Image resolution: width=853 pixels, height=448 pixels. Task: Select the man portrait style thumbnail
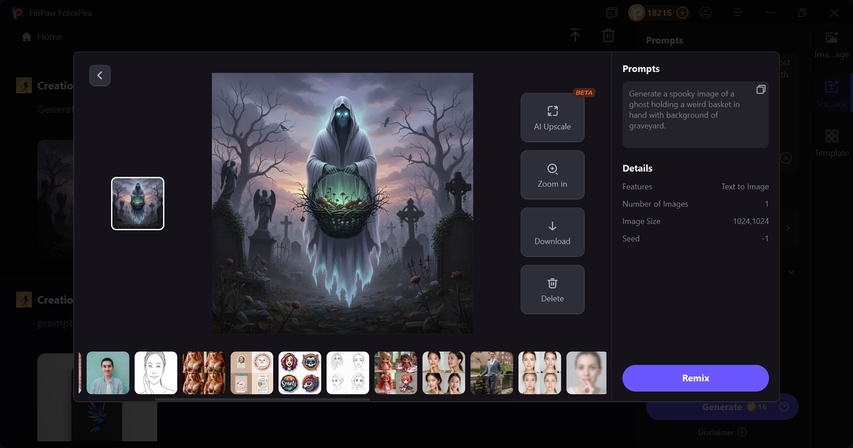coord(108,372)
